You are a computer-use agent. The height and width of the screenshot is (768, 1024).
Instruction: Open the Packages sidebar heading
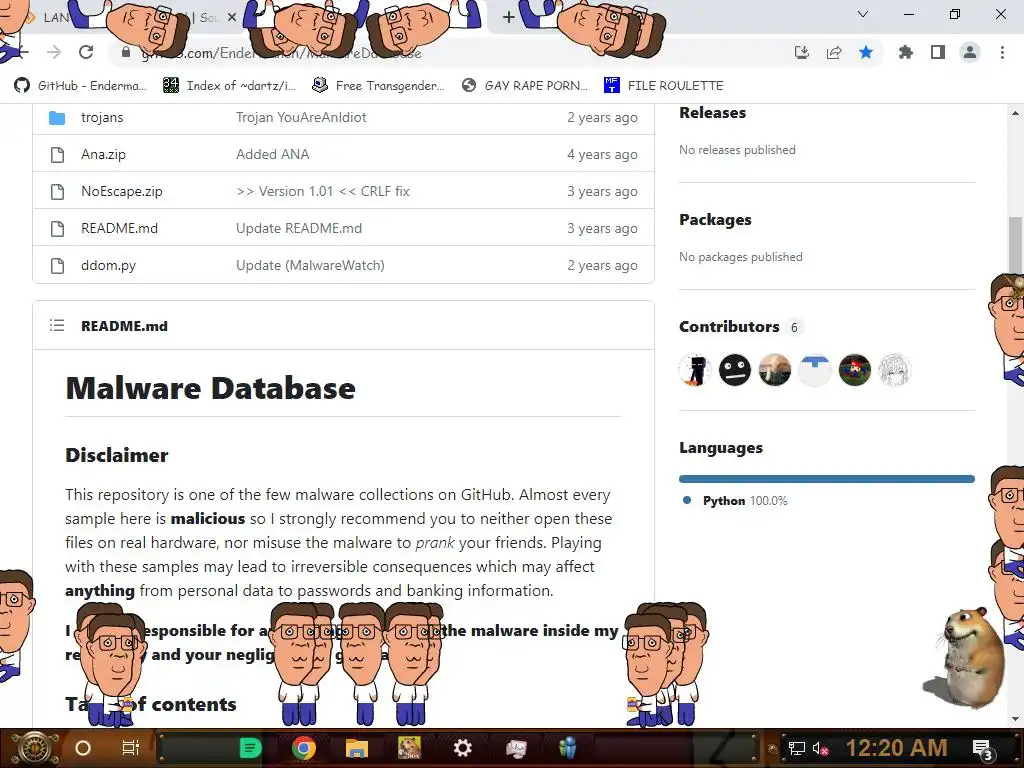tap(715, 219)
